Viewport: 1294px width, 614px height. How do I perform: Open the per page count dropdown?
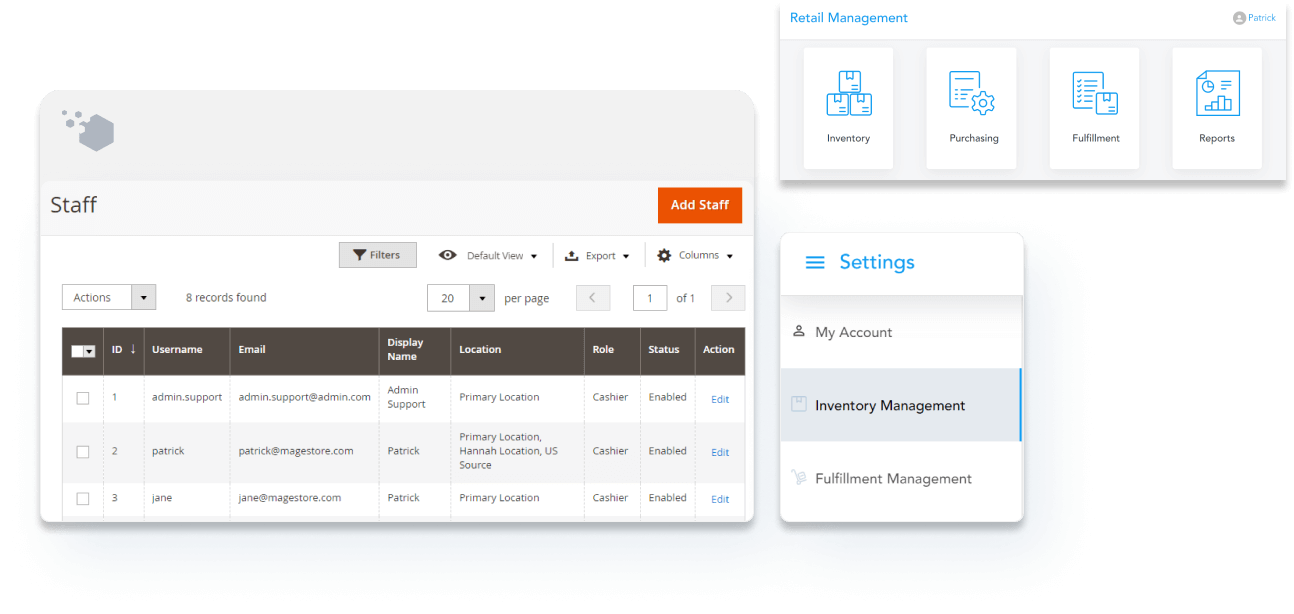pos(482,298)
